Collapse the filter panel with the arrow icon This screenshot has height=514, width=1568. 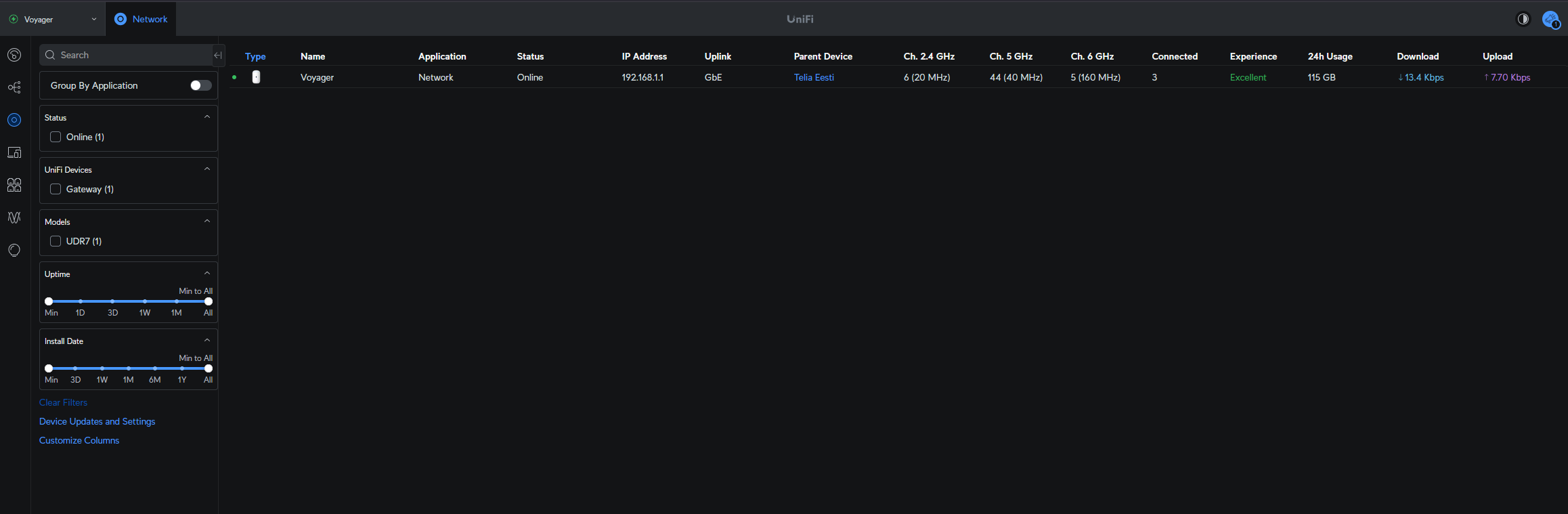[x=218, y=56]
